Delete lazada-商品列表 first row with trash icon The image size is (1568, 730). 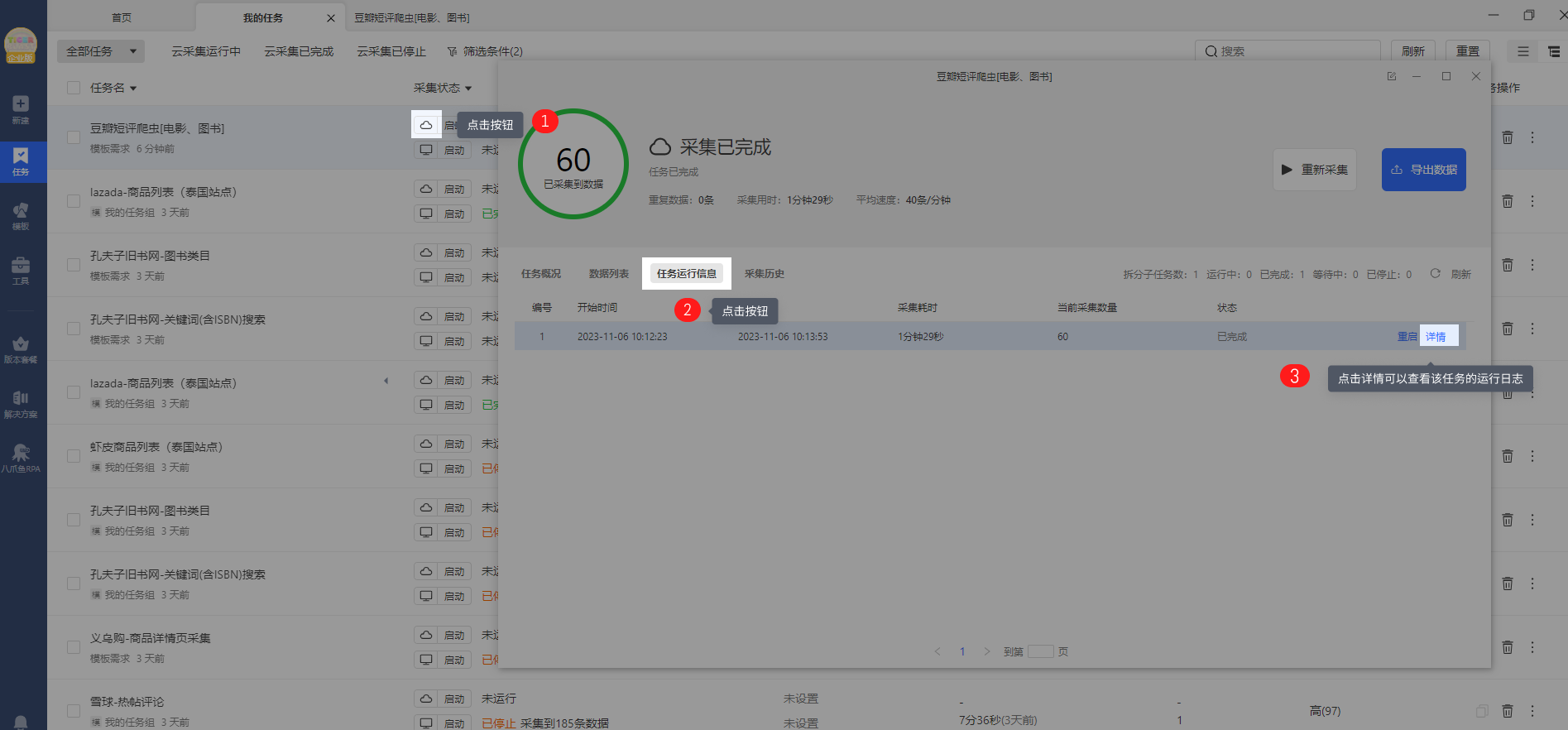tap(1508, 201)
